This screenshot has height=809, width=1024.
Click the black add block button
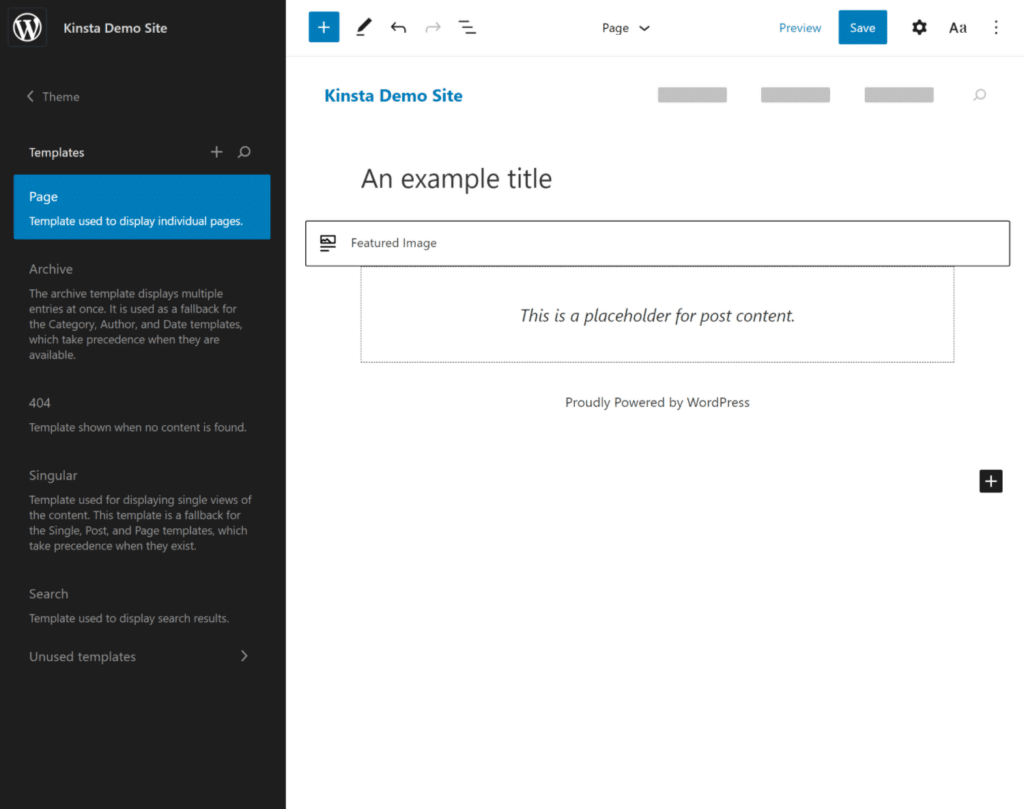[x=990, y=481]
